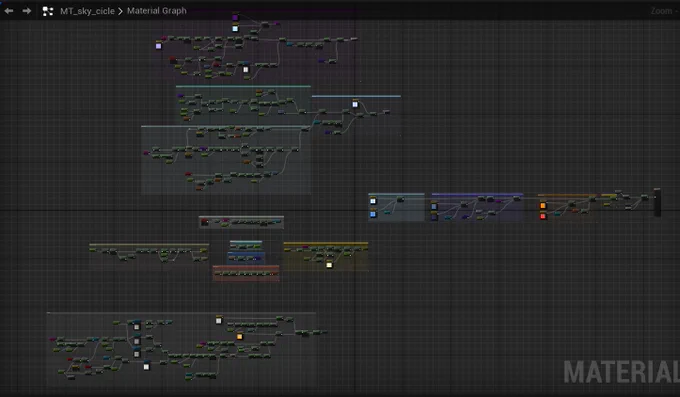Select the red comment box title bar
680x397 pixels.
(246, 268)
